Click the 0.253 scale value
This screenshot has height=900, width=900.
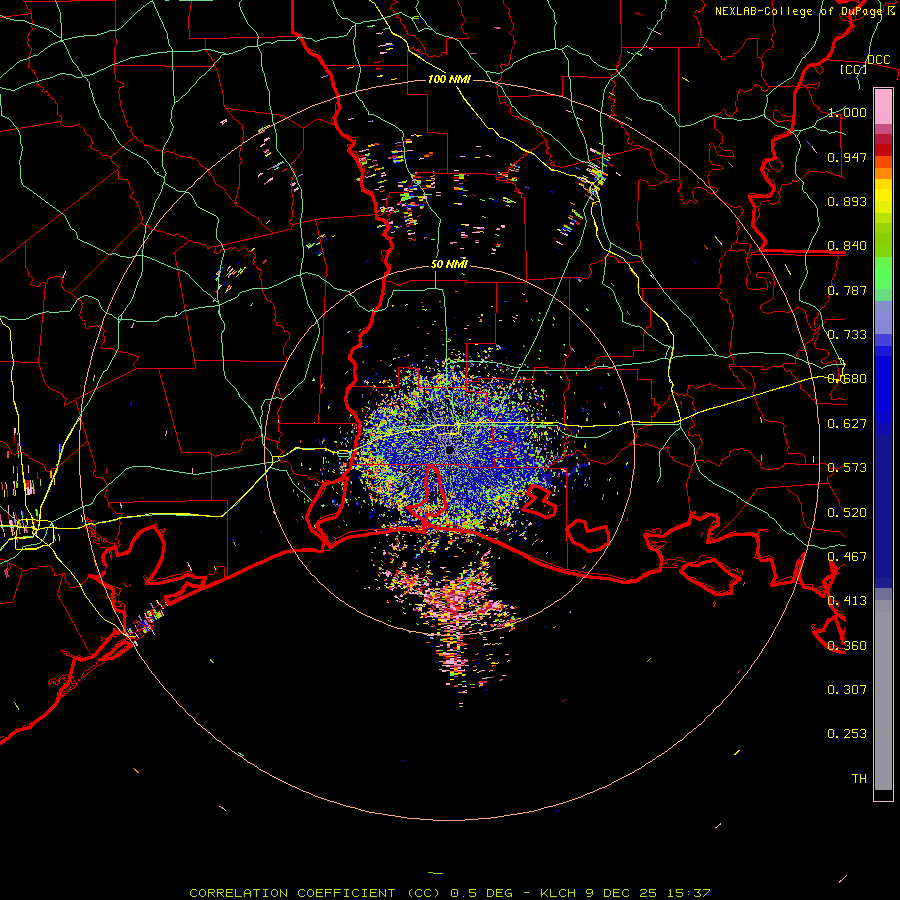coord(847,734)
